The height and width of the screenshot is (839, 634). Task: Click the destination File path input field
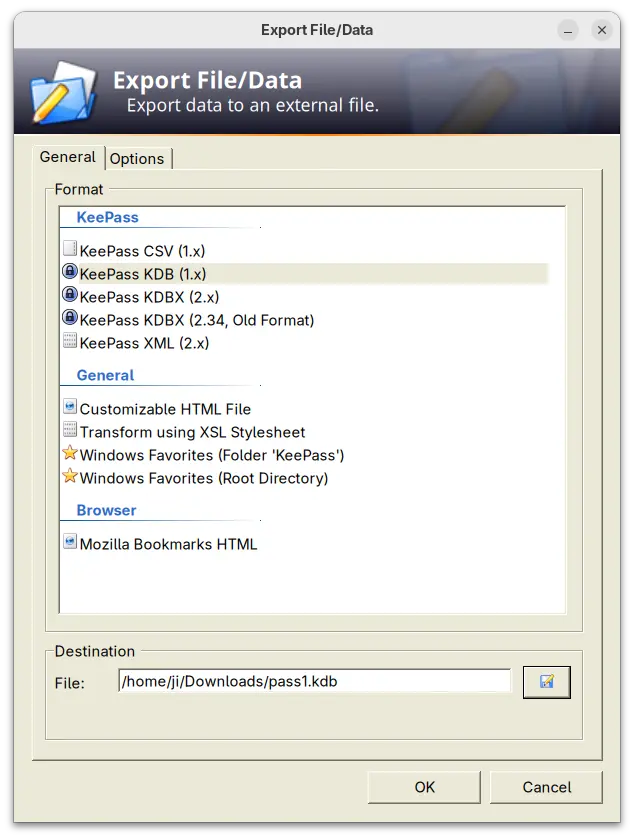tap(315, 681)
